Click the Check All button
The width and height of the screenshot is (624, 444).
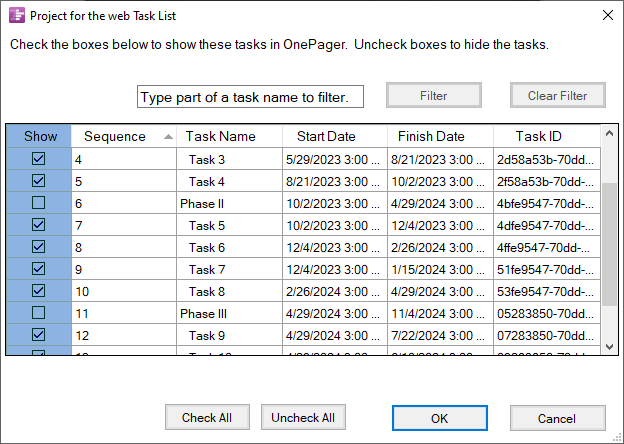coord(207,417)
